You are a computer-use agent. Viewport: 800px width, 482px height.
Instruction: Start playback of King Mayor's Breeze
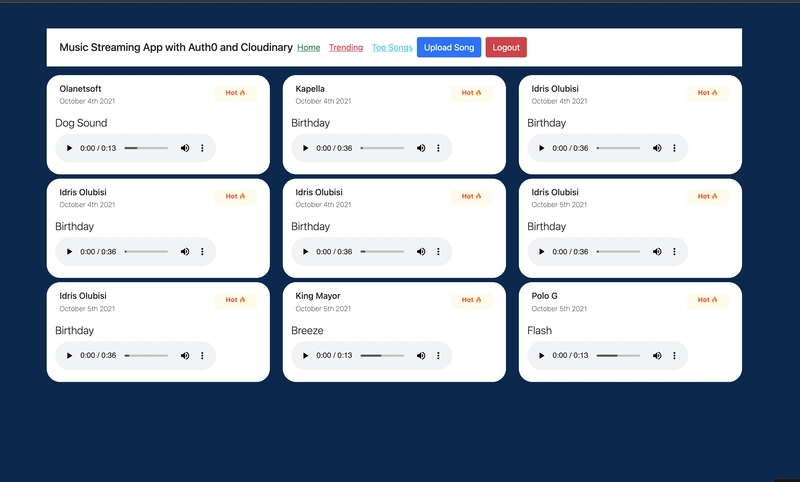click(305, 355)
